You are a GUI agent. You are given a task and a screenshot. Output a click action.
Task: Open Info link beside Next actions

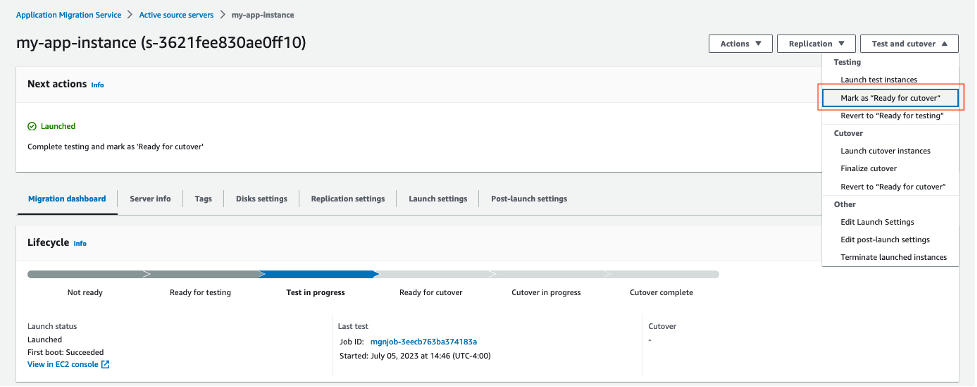click(97, 85)
